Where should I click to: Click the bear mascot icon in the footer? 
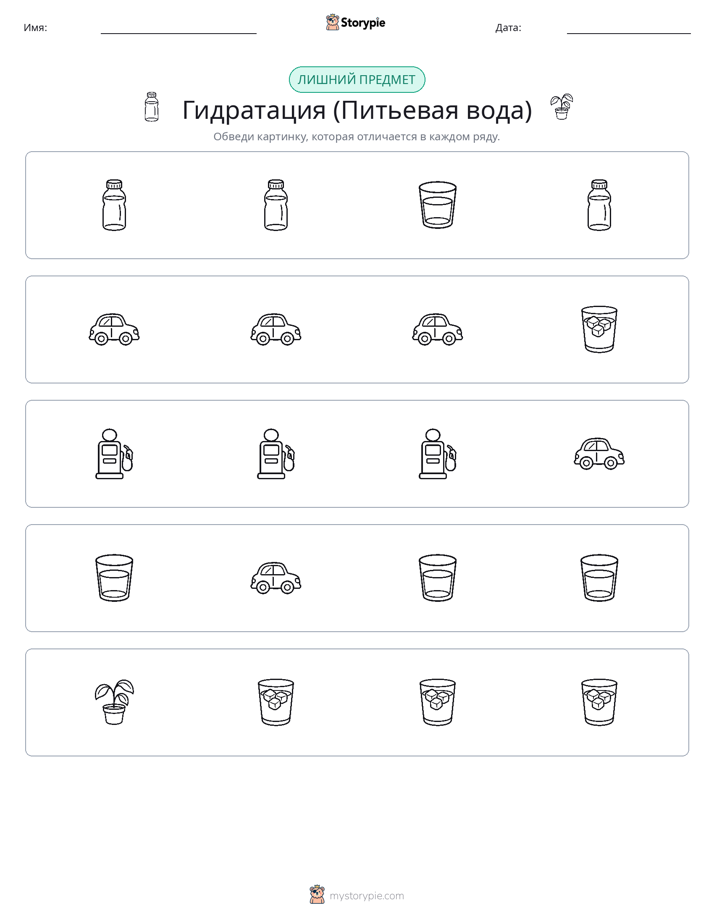(317, 895)
